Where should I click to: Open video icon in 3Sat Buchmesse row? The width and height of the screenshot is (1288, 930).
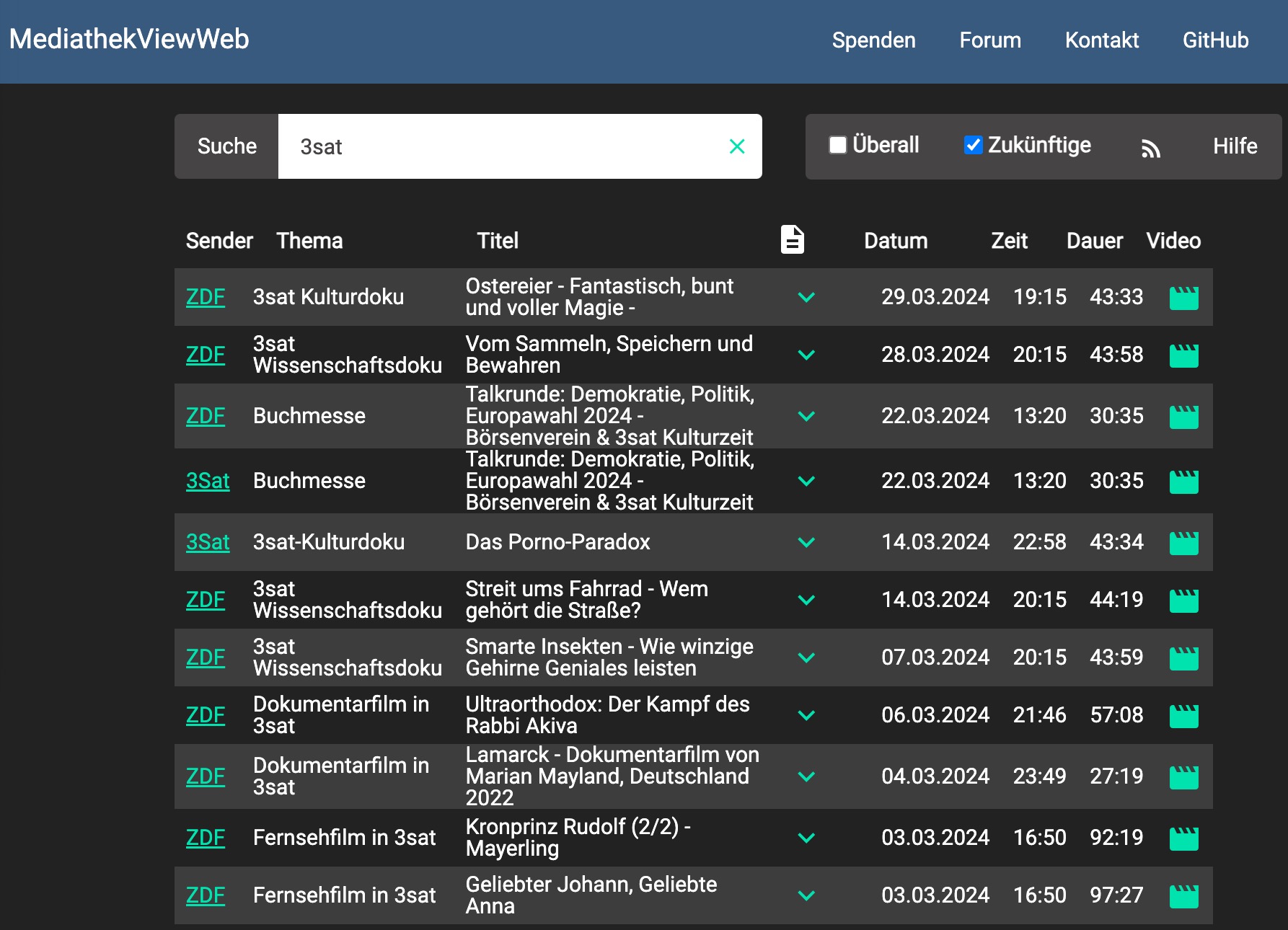(1183, 482)
